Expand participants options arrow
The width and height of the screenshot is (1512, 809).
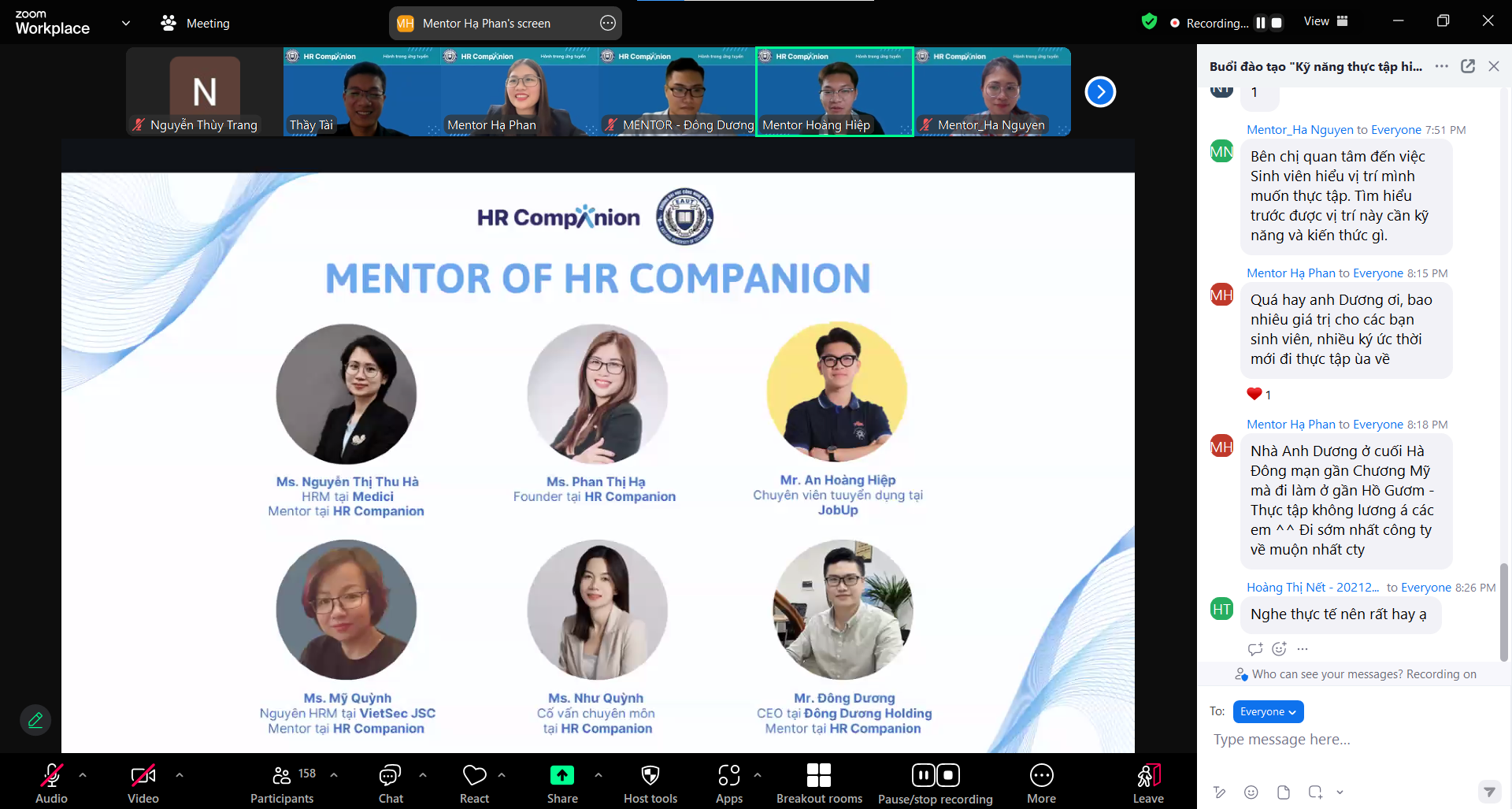pyautogui.click(x=334, y=775)
